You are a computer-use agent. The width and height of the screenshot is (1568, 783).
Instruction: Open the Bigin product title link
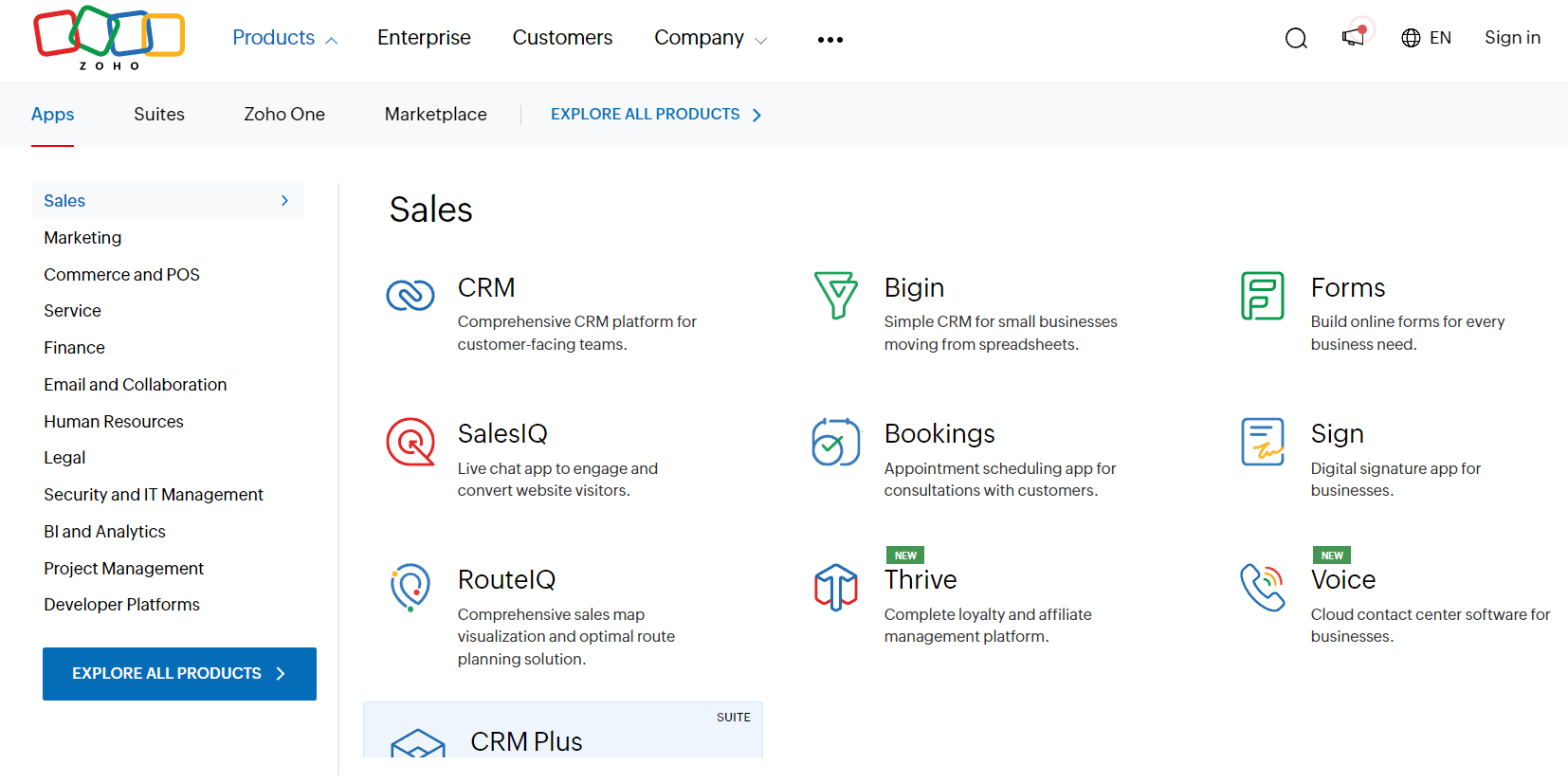coord(914,287)
